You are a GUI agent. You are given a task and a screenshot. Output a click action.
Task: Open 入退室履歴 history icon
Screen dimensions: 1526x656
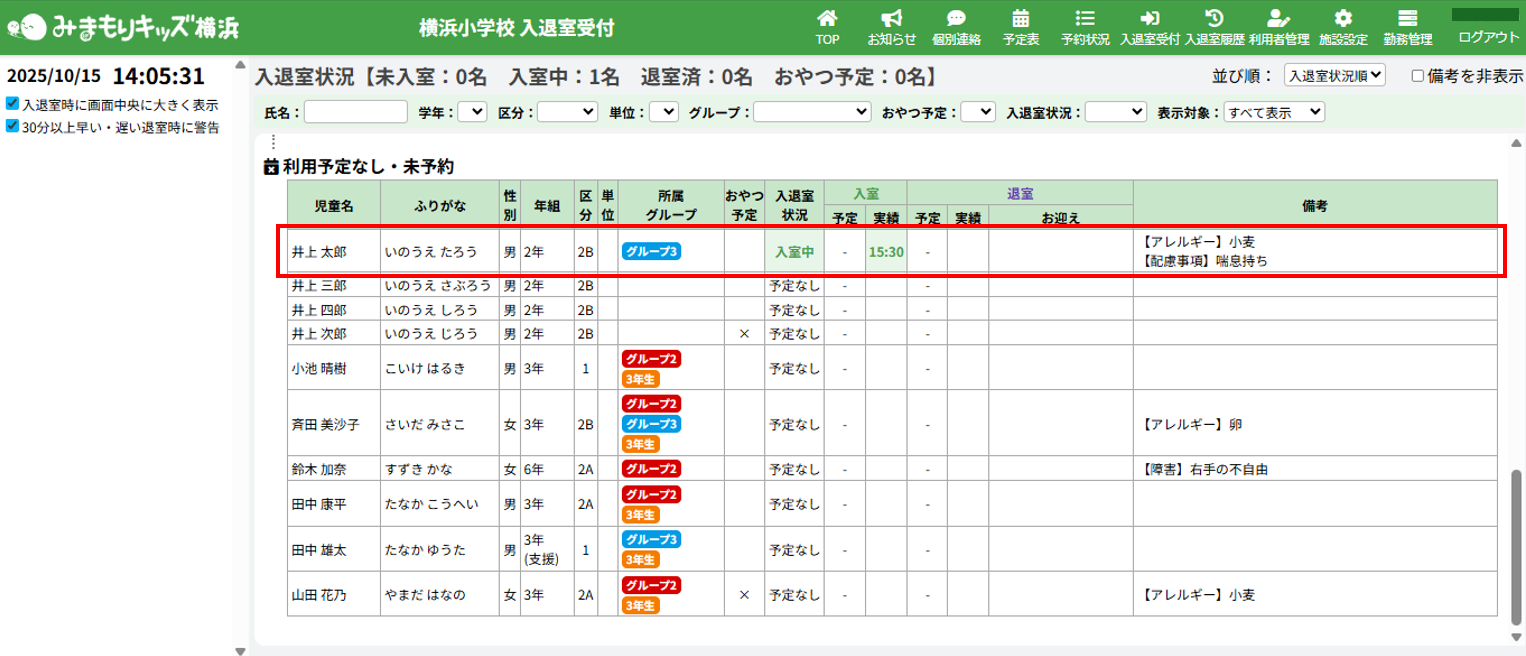(1214, 19)
